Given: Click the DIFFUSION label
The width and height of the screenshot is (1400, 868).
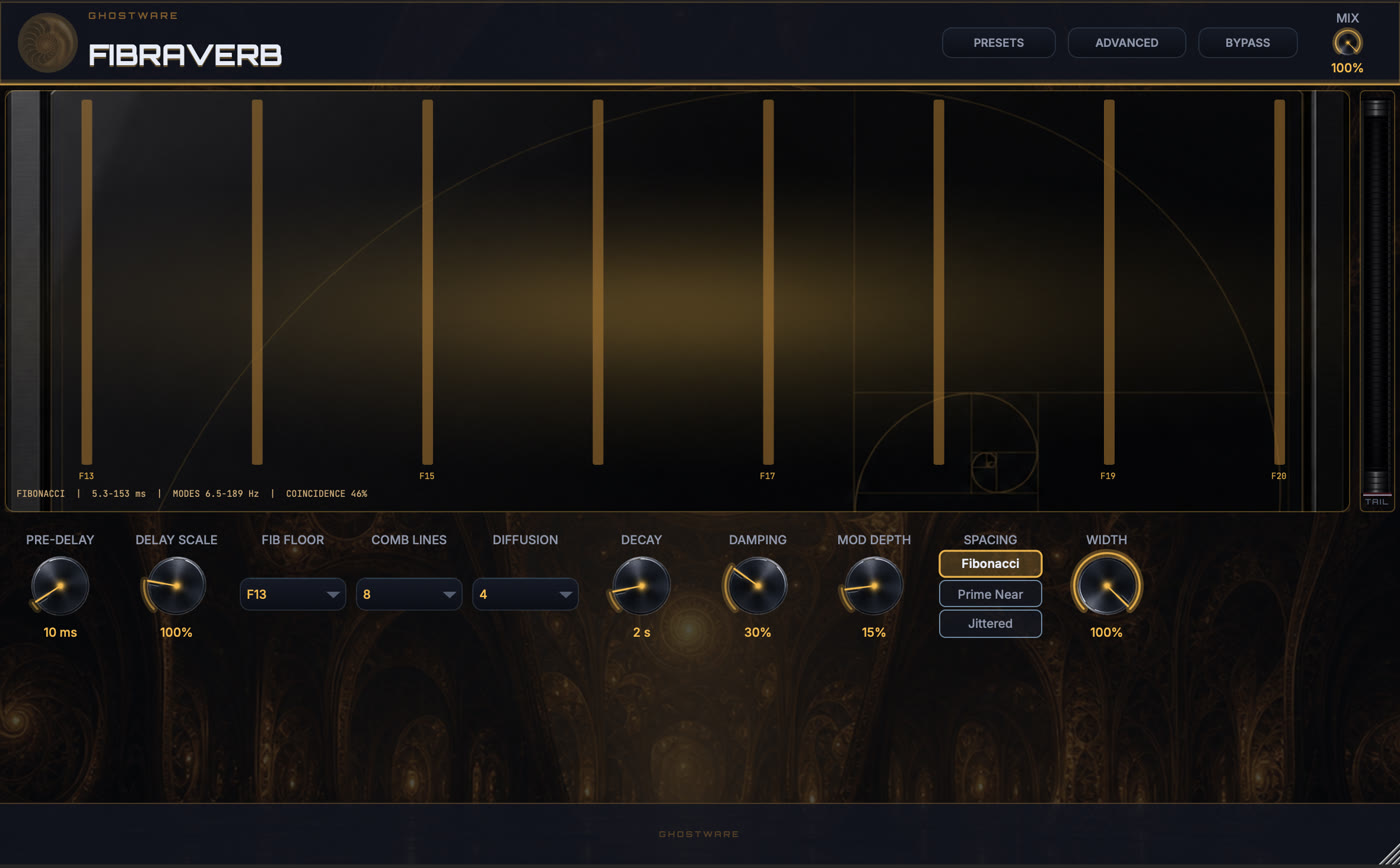Looking at the screenshot, I should pyautogui.click(x=525, y=540).
